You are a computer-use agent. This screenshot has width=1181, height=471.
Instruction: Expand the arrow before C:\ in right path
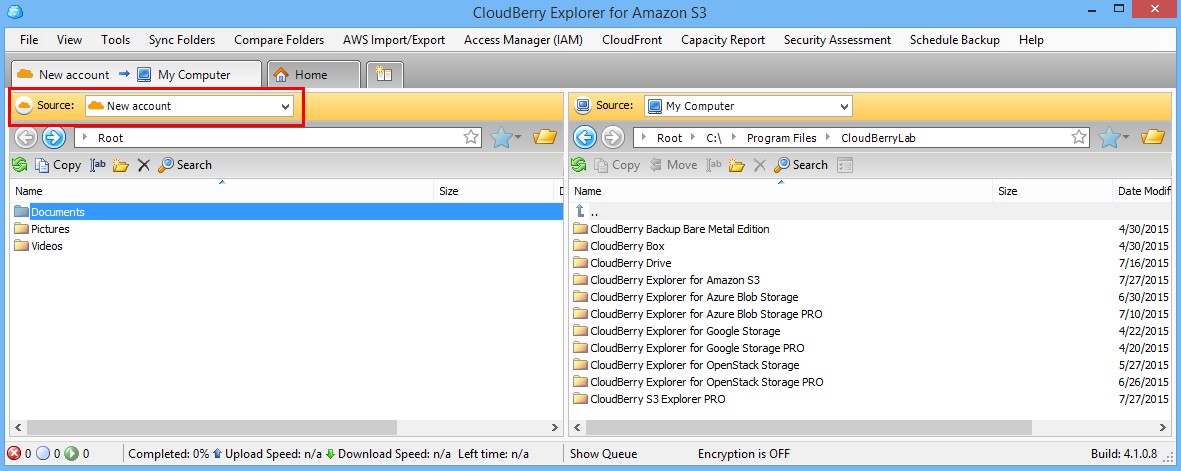pos(693,138)
